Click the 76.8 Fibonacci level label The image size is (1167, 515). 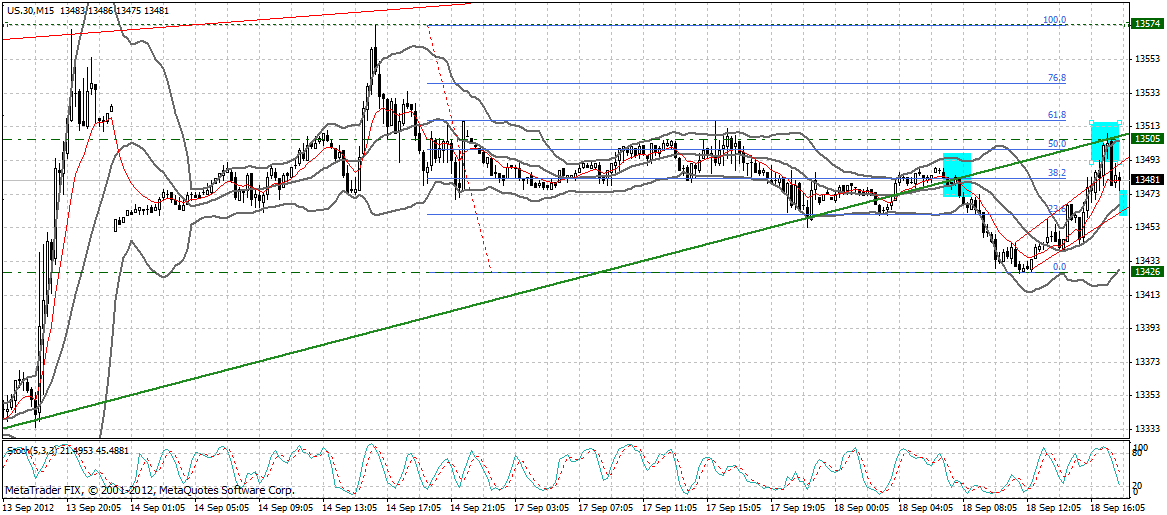click(x=1057, y=78)
